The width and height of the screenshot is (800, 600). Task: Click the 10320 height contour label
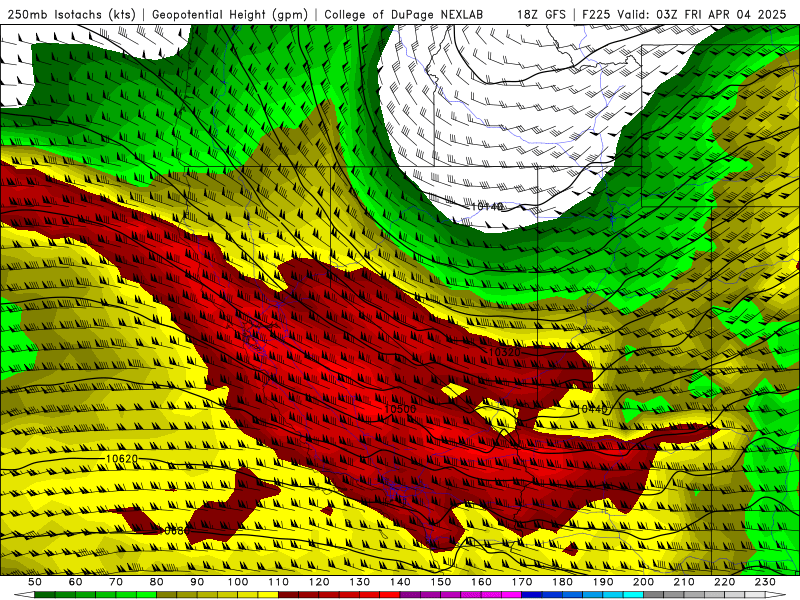tap(505, 352)
